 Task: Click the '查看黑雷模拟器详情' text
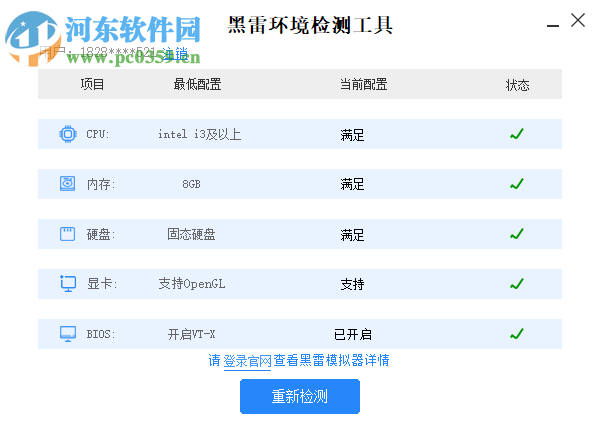click(x=331, y=360)
